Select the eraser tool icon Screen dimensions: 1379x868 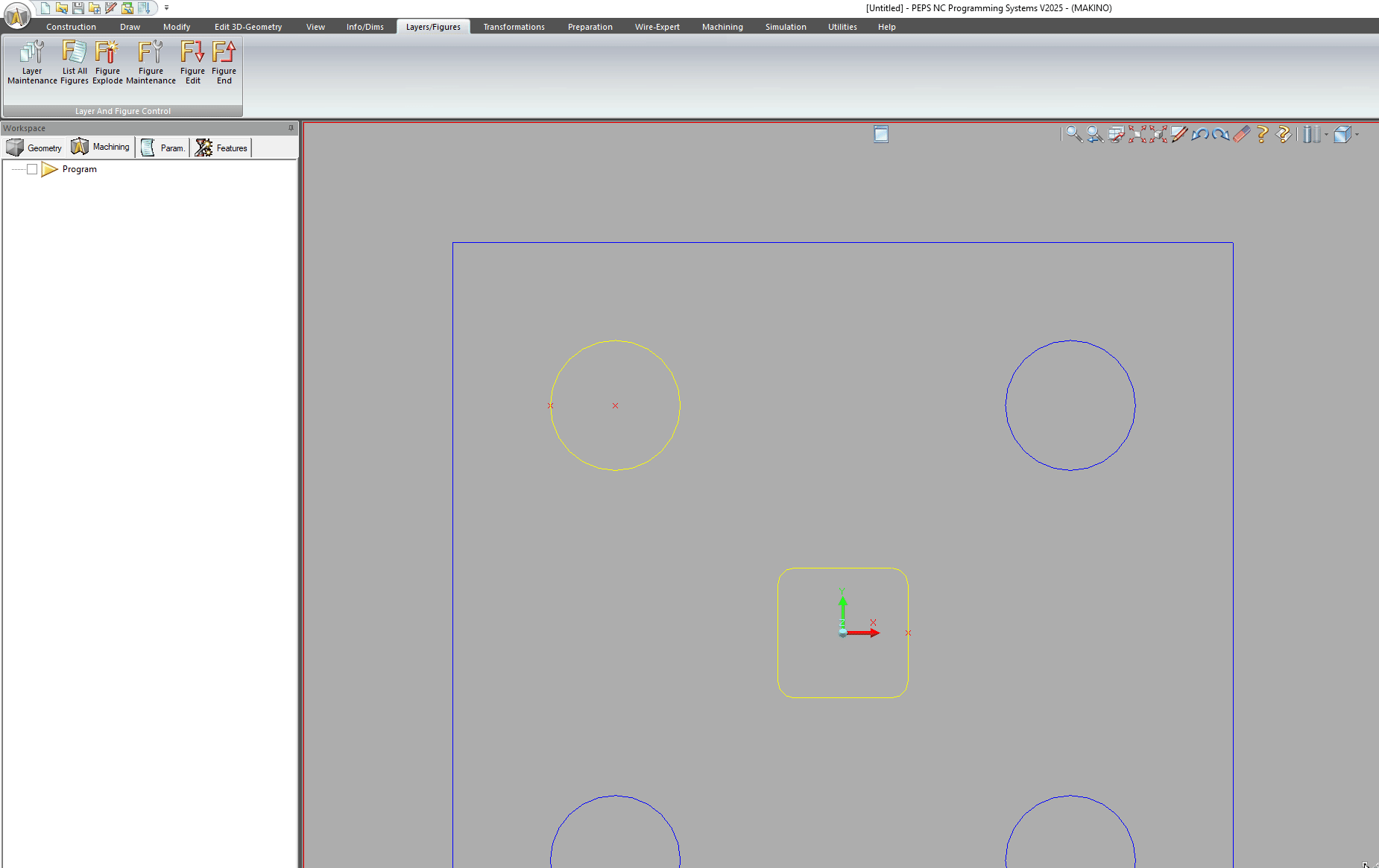click(1241, 134)
